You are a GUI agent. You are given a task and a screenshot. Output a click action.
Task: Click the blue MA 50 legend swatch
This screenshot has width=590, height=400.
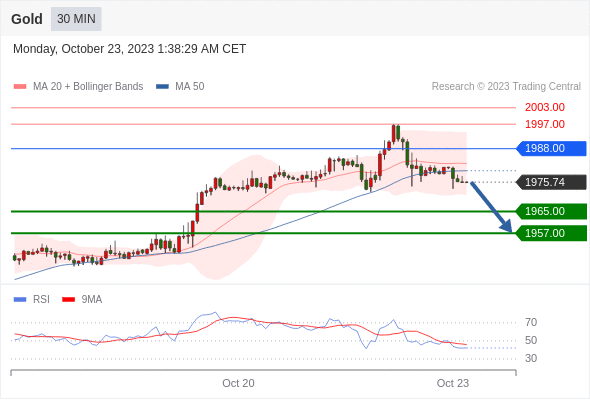(x=162, y=87)
